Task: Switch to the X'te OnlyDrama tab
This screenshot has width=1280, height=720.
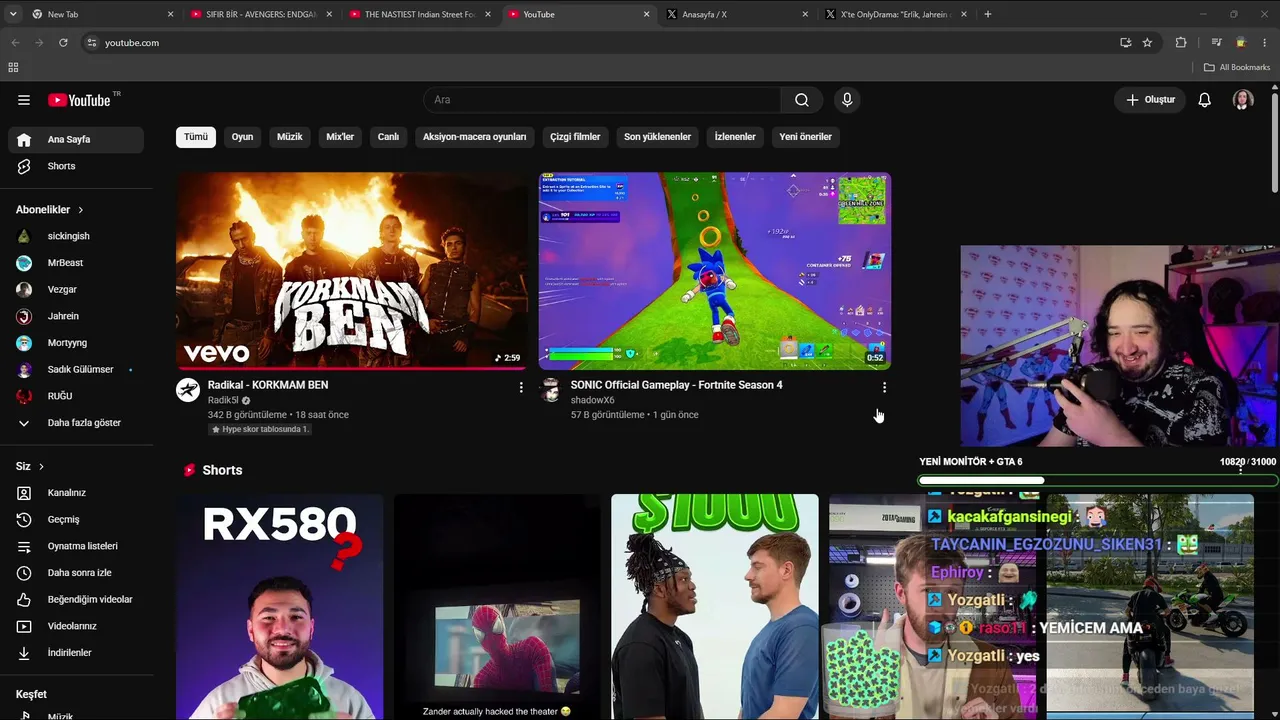Action: point(895,14)
